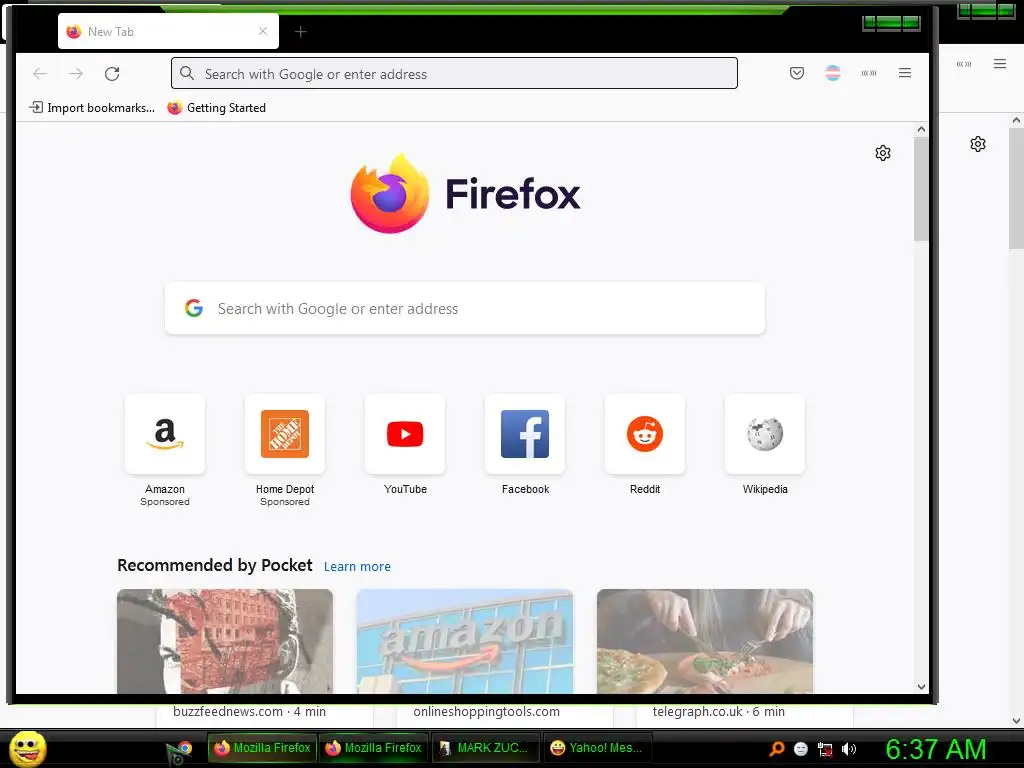Click scroll-down arrow in the background window scrollbar
The height and width of the screenshot is (768, 1024).
pyautogui.click(x=1016, y=721)
